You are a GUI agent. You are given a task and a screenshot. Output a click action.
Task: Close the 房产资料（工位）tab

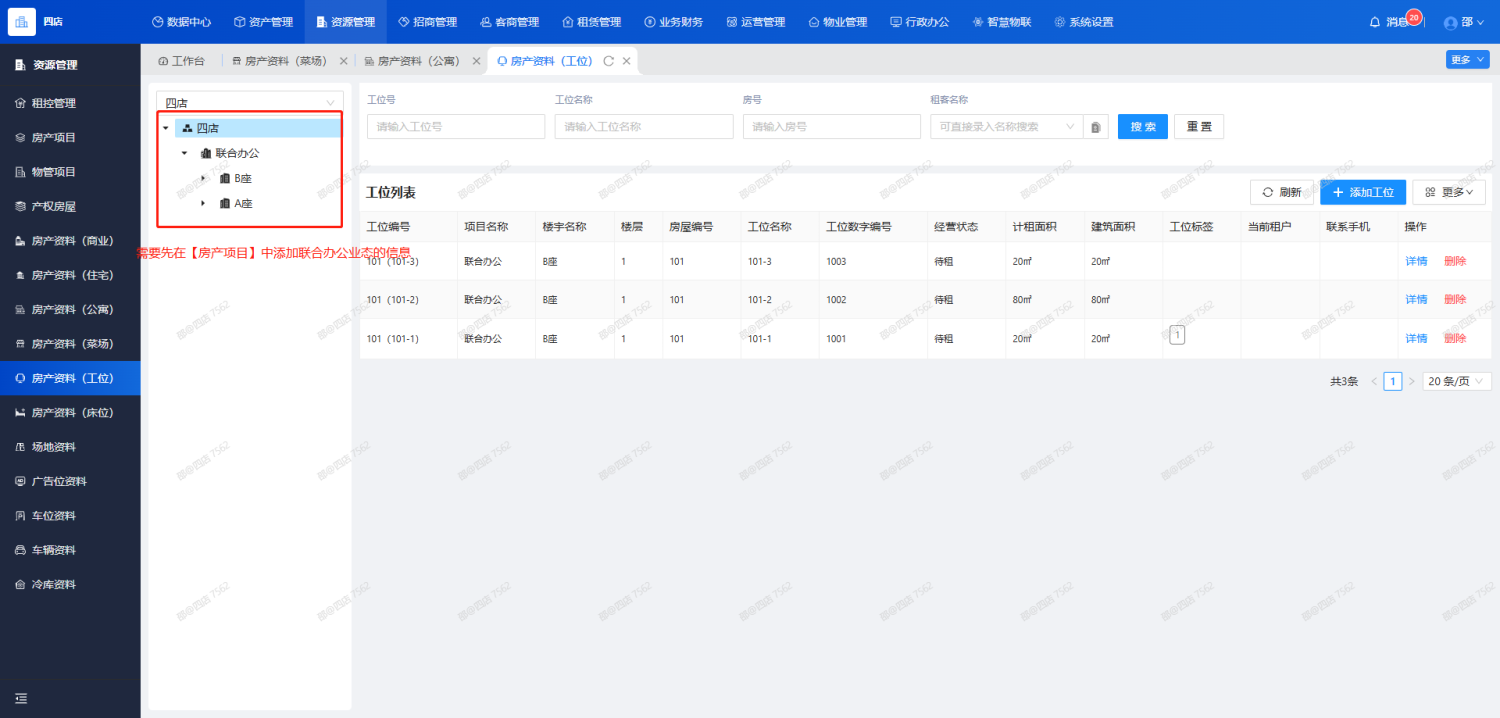click(627, 61)
